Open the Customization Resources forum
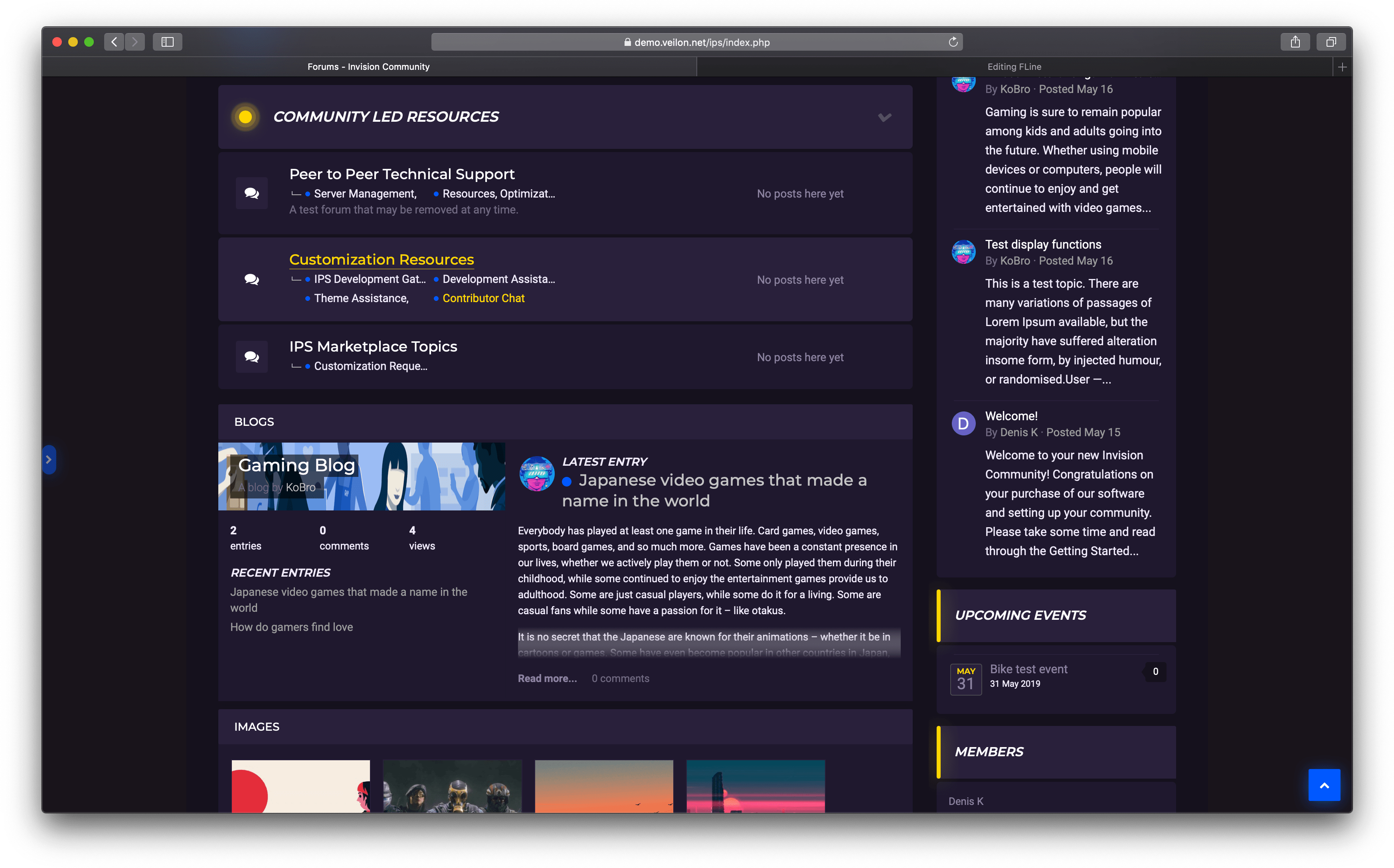The height and width of the screenshot is (868, 1394). click(x=382, y=259)
